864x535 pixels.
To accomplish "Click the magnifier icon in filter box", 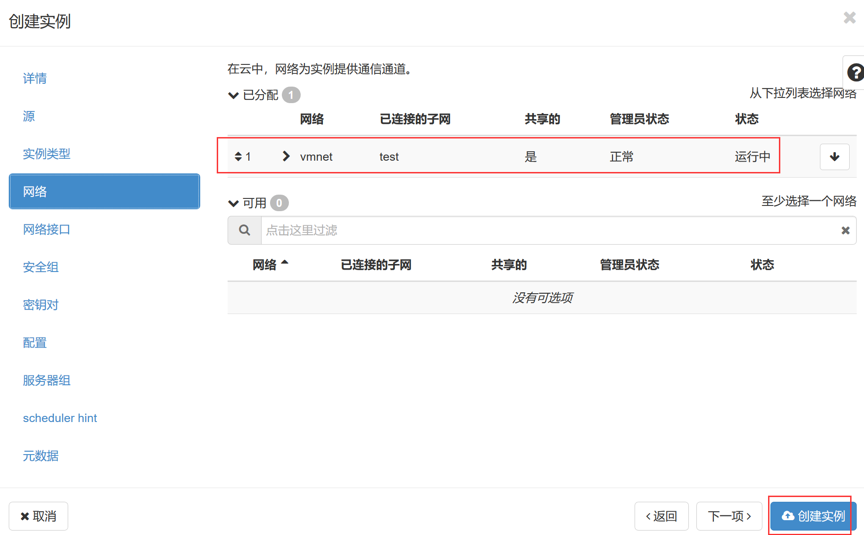I will click(244, 230).
